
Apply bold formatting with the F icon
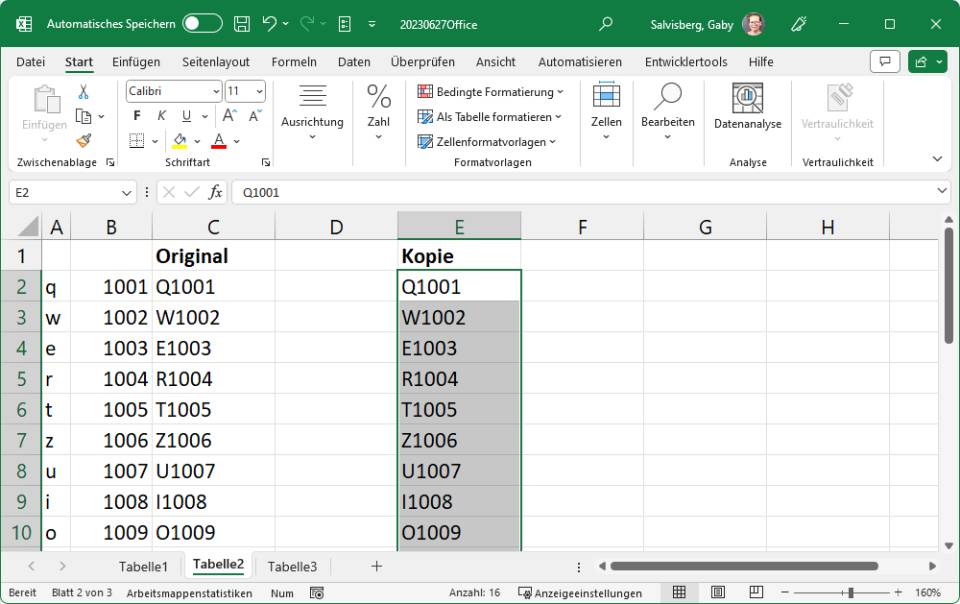pyautogui.click(x=137, y=115)
